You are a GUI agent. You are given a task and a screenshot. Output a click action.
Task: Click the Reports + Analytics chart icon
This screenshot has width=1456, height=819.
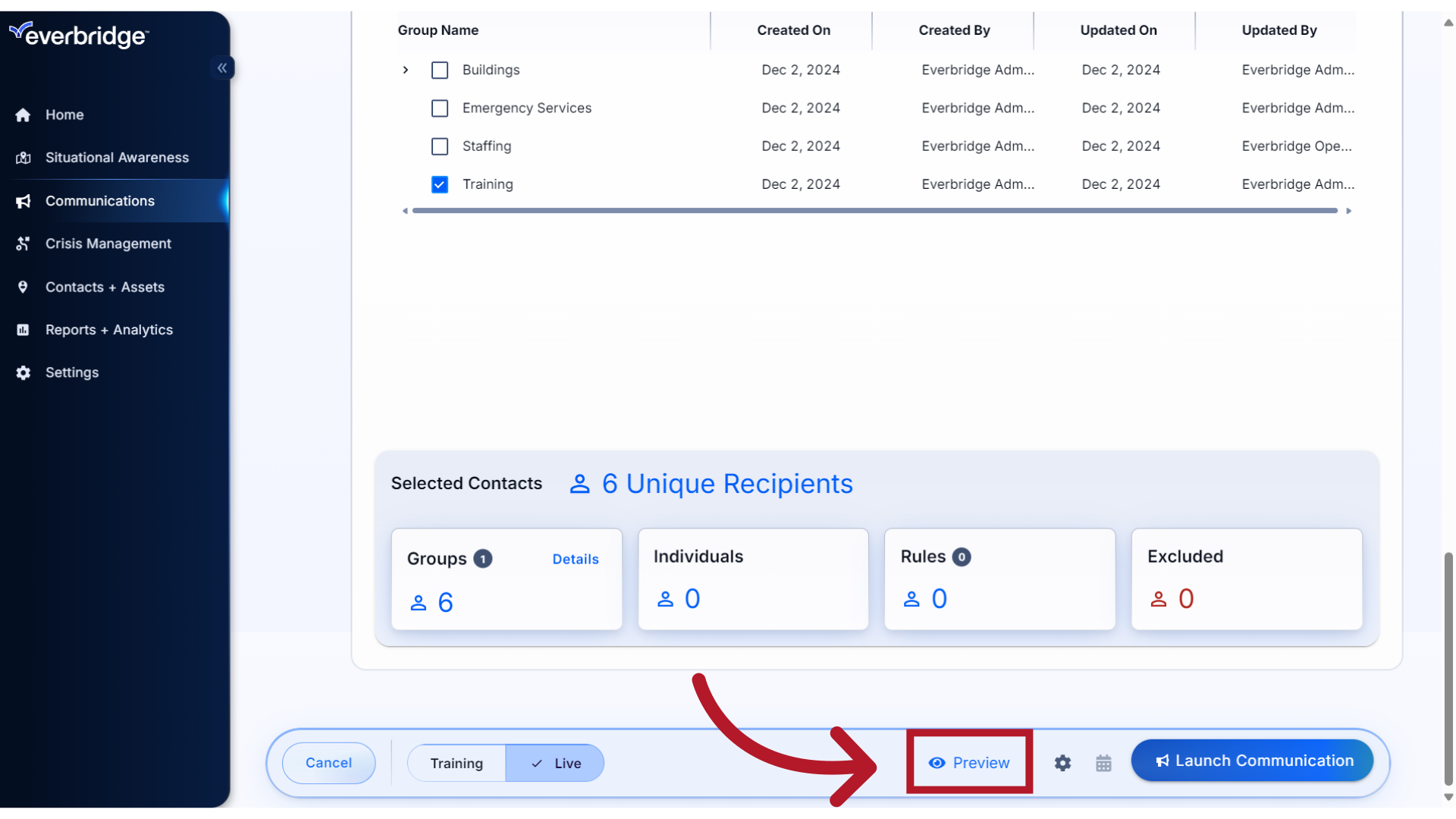click(x=23, y=330)
